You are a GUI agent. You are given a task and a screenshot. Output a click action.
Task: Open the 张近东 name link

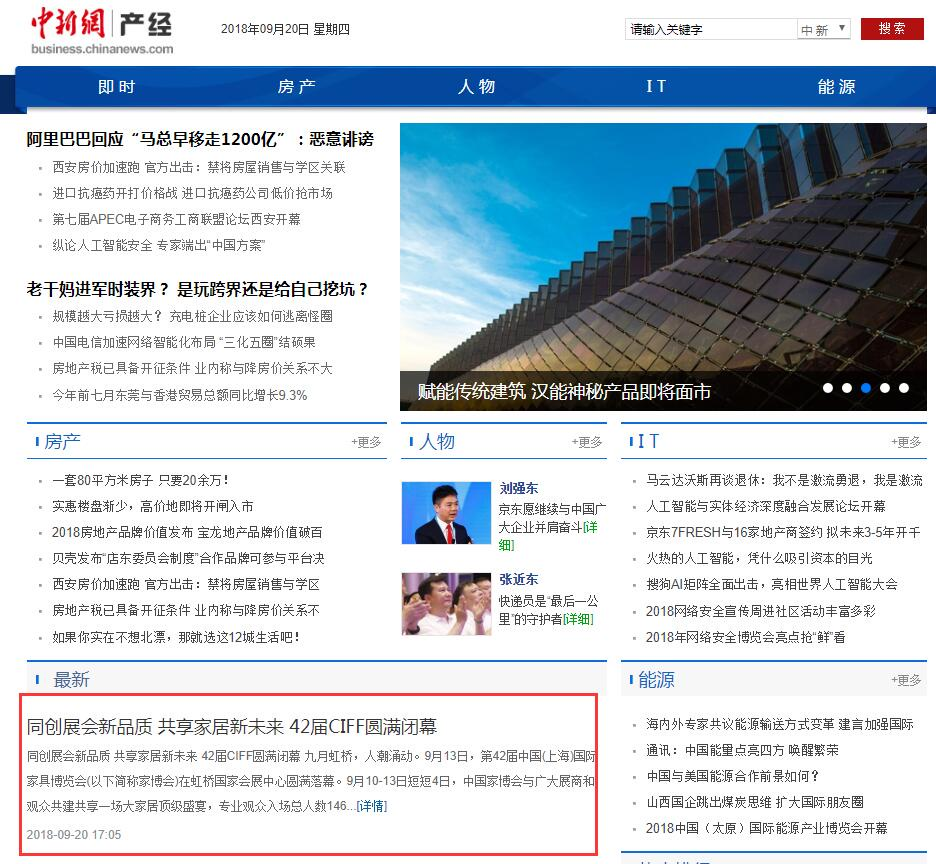(519, 579)
